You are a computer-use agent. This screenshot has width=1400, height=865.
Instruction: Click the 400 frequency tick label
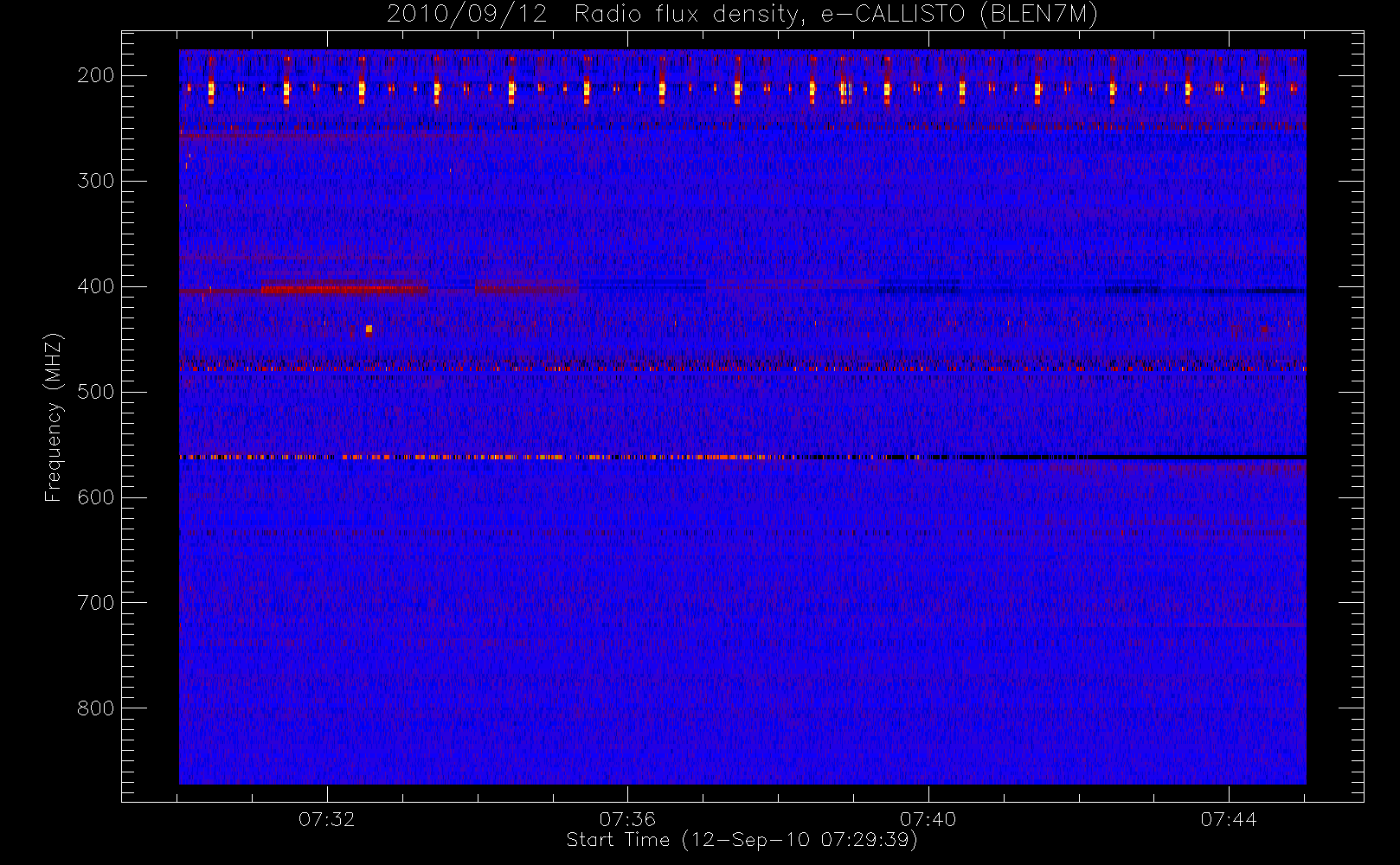pyautogui.click(x=96, y=286)
